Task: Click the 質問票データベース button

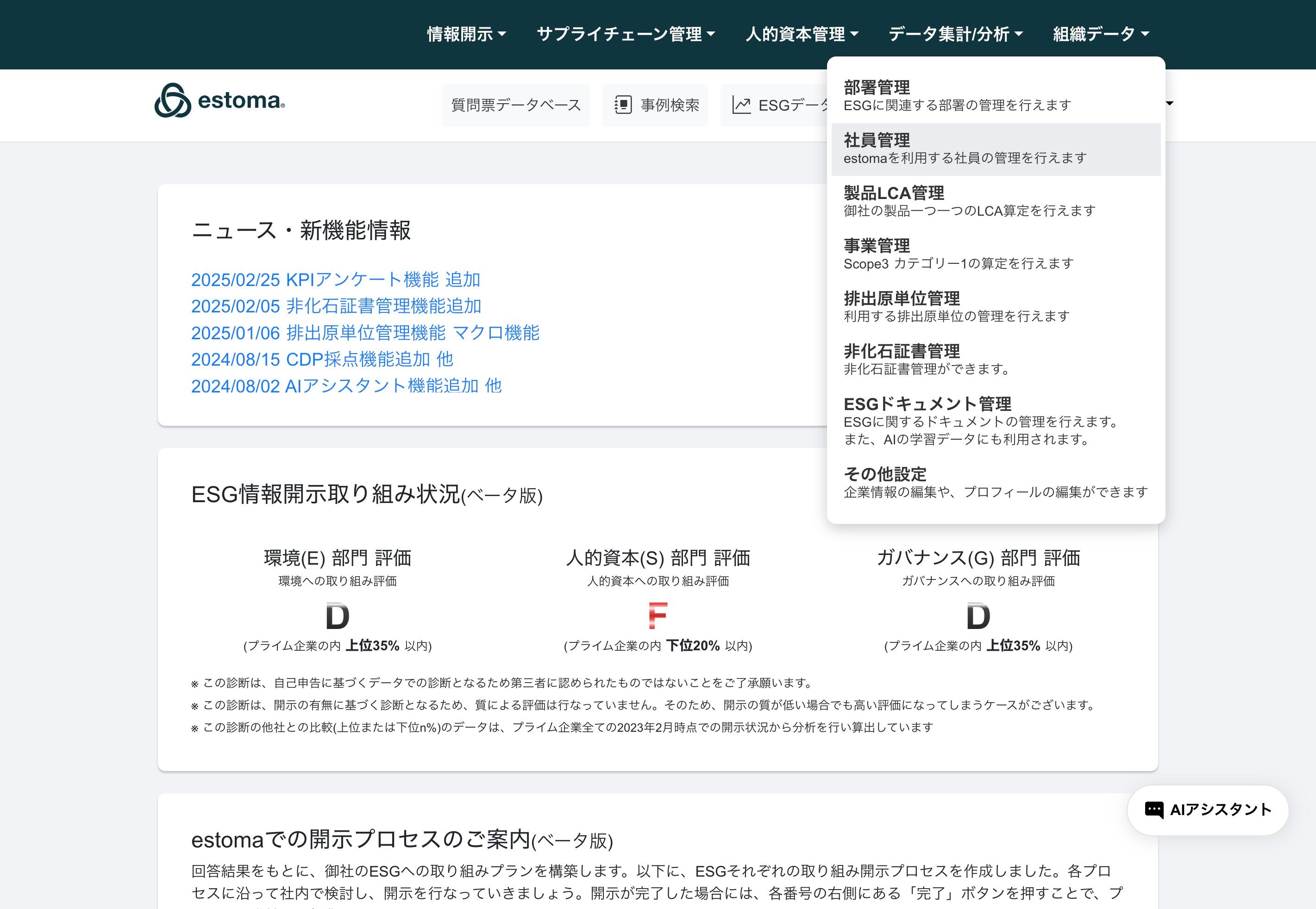Action: click(x=515, y=106)
